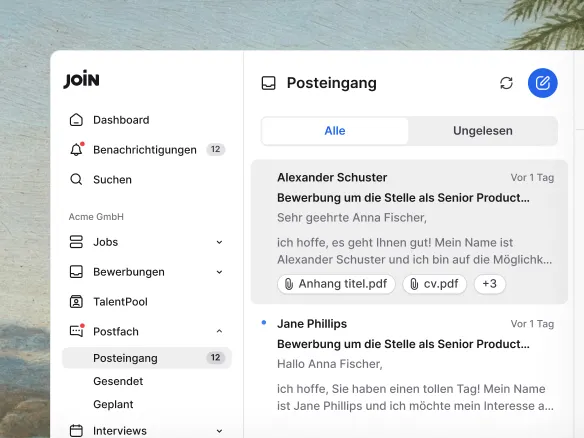The width and height of the screenshot is (584, 438).
Task: Click the inbox icon beside Posteingang title
Action: pyautogui.click(x=269, y=83)
